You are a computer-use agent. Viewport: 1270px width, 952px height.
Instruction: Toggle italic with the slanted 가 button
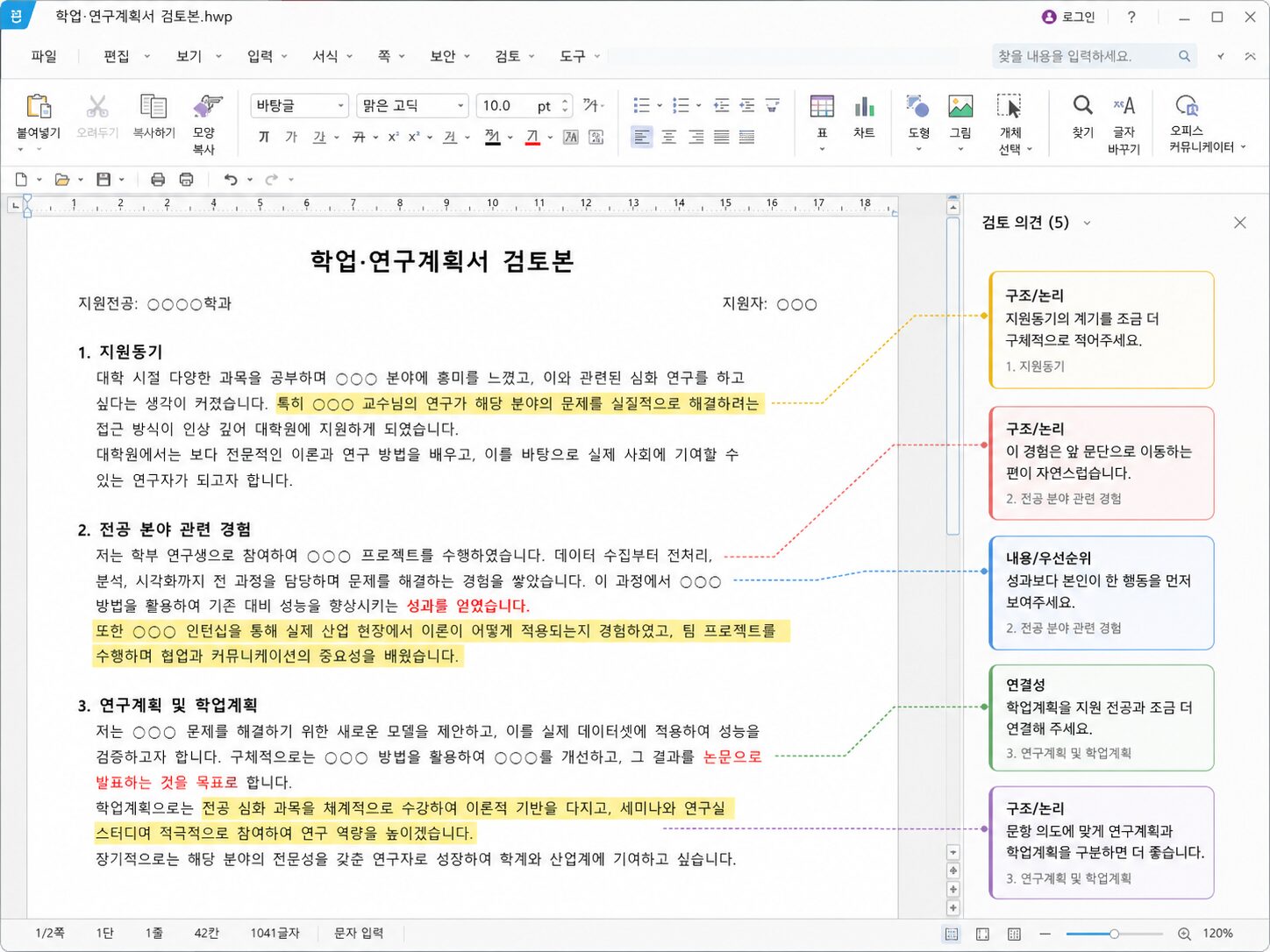point(291,137)
